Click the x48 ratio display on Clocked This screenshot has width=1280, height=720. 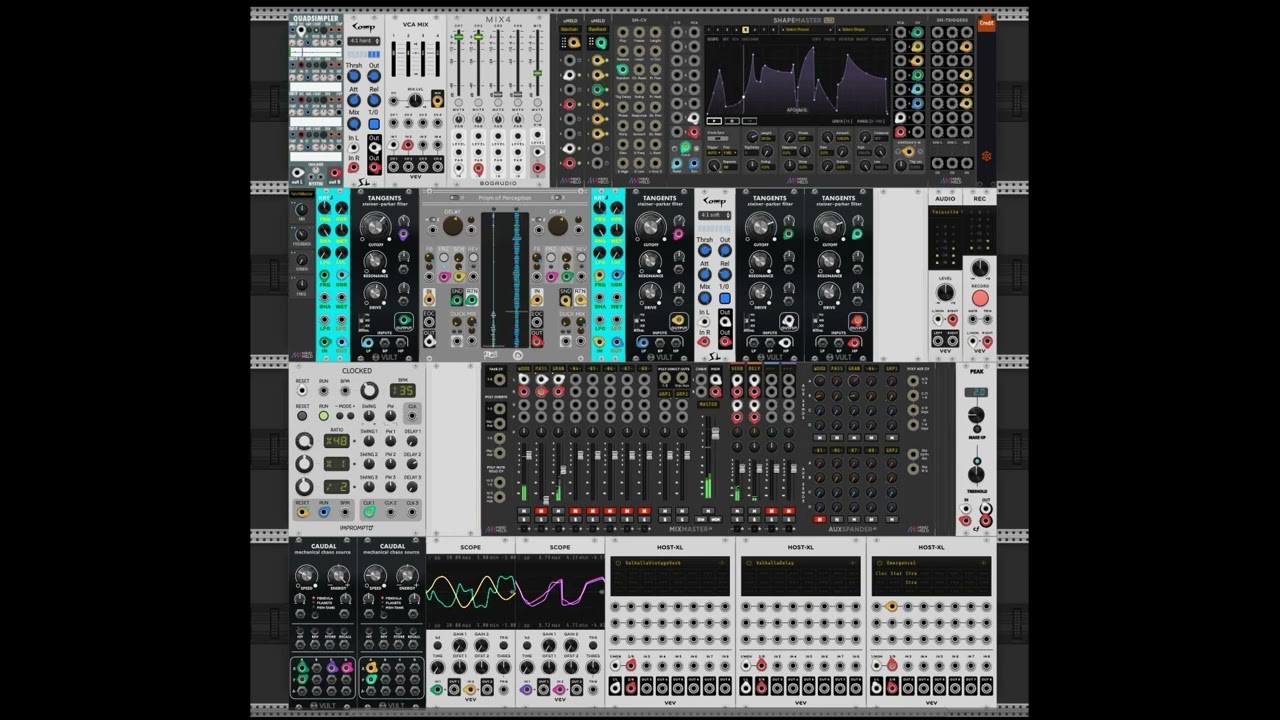[337, 441]
